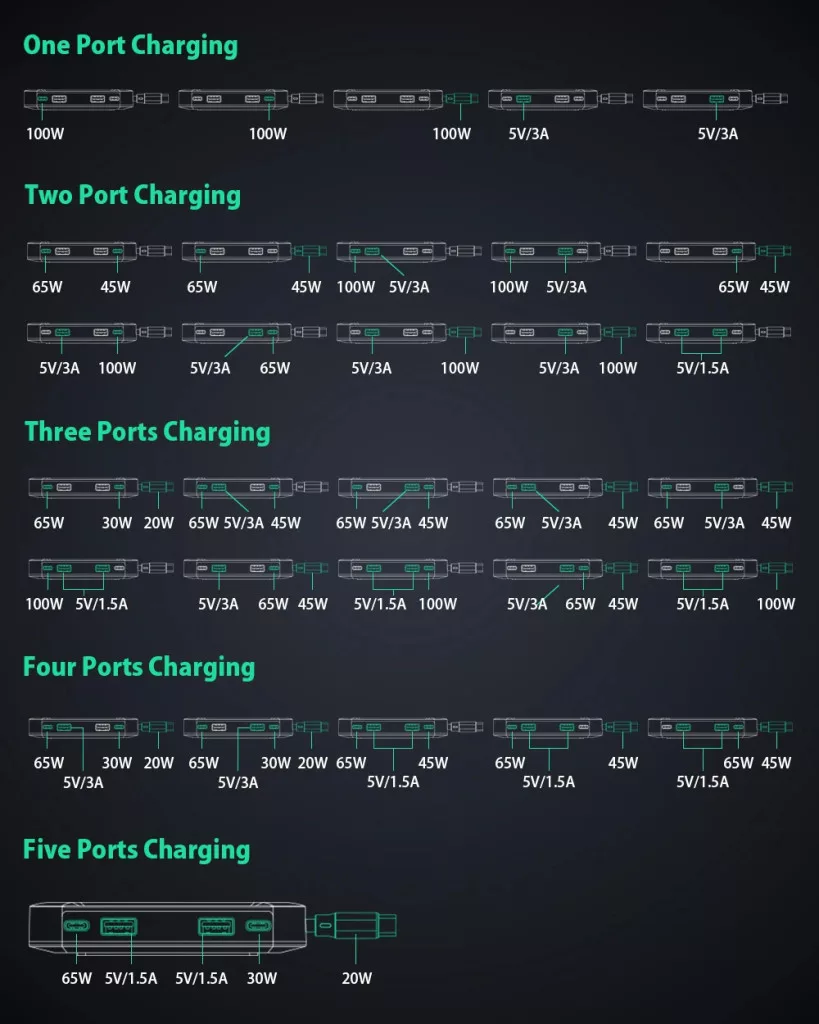The image size is (819, 1024).
Task: Click the Two Port Charging heading
Action: point(133,196)
